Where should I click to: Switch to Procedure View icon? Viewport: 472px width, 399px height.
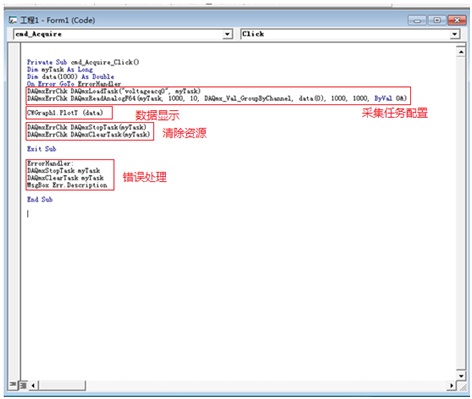pos(13,385)
